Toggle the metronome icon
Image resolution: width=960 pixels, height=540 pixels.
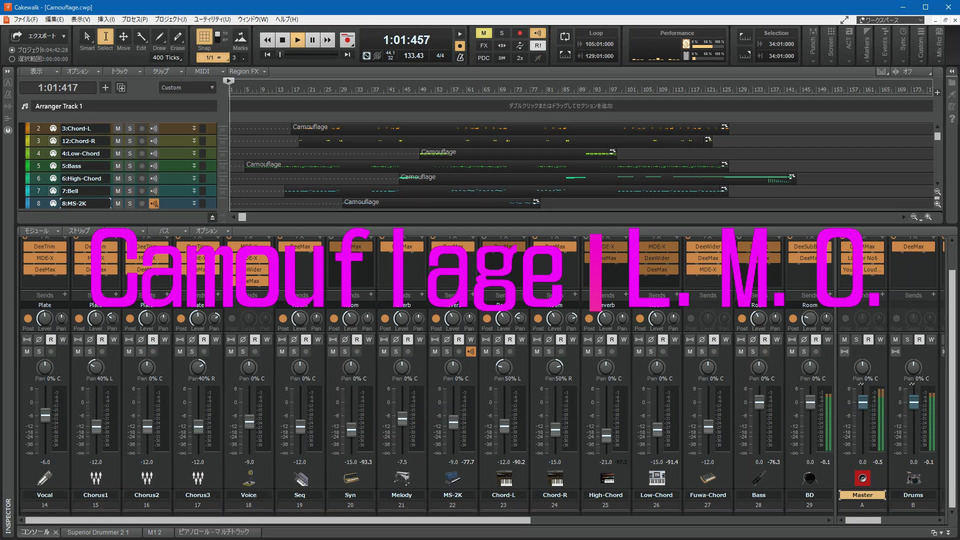coord(460,58)
